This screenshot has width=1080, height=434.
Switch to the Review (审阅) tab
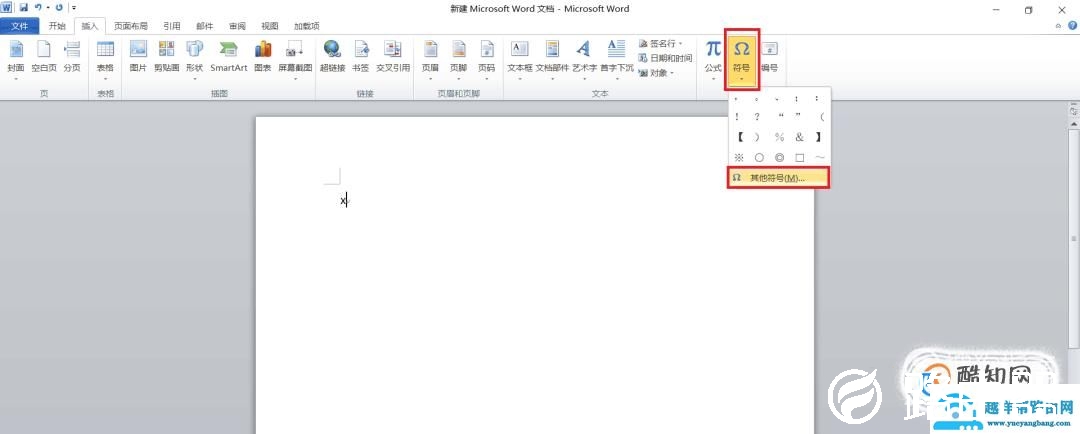238,26
